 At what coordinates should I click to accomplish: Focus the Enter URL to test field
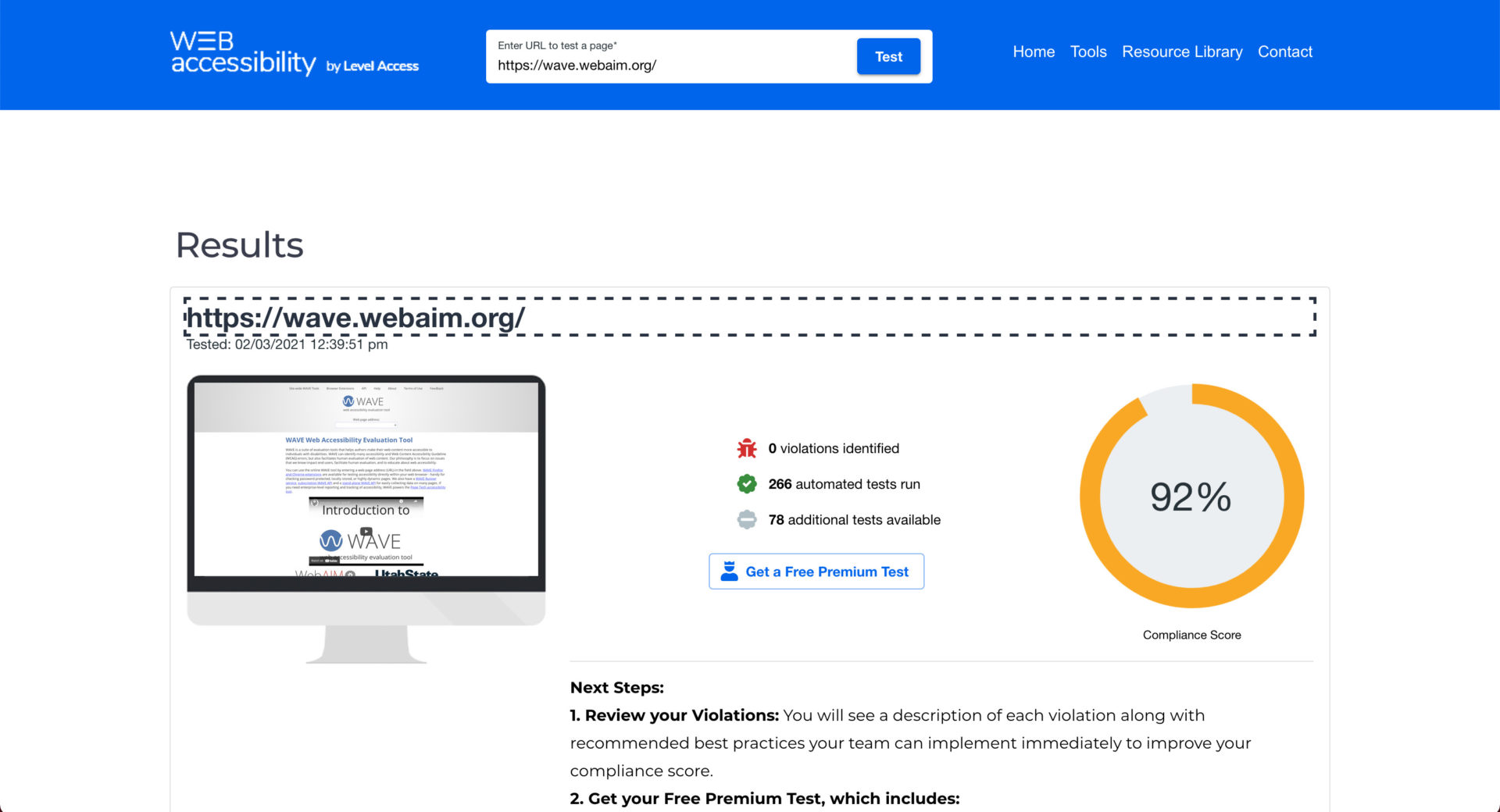coord(672,66)
